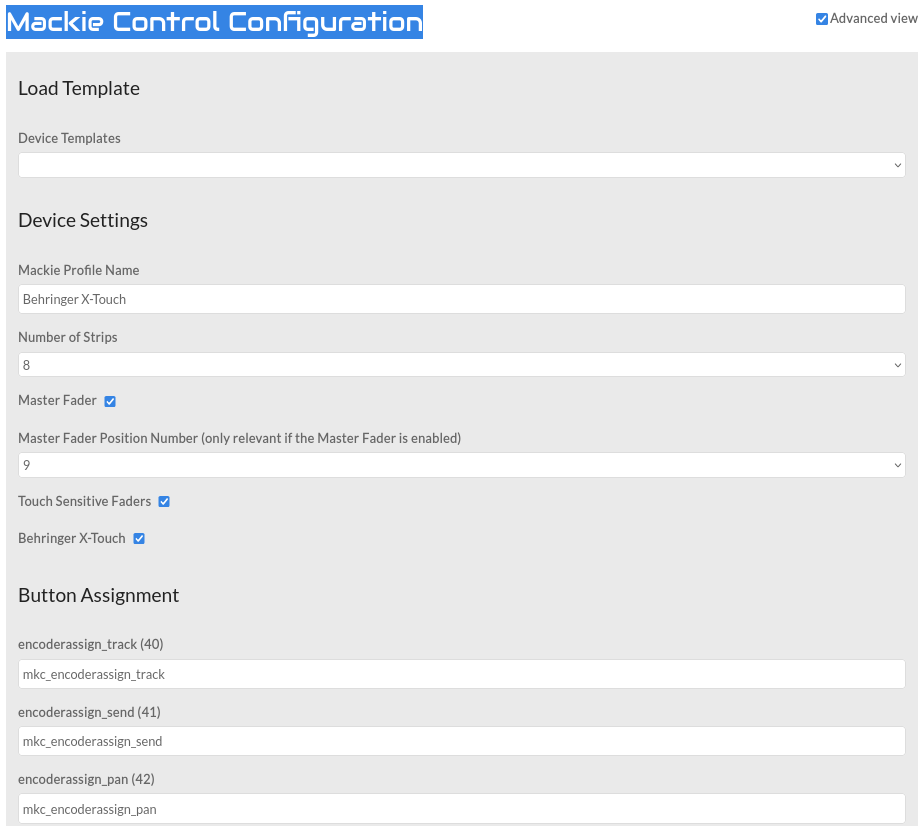The height and width of the screenshot is (826, 924).
Task: Click the Mackie Control Configuration title
Action: click(214, 22)
